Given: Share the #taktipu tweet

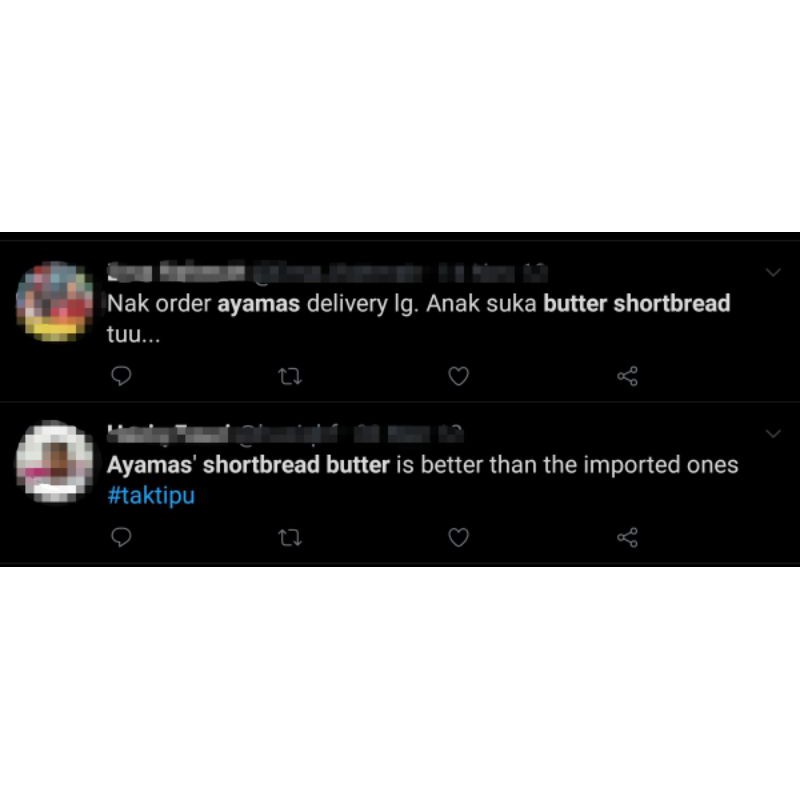Looking at the screenshot, I should [x=627, y=537].
